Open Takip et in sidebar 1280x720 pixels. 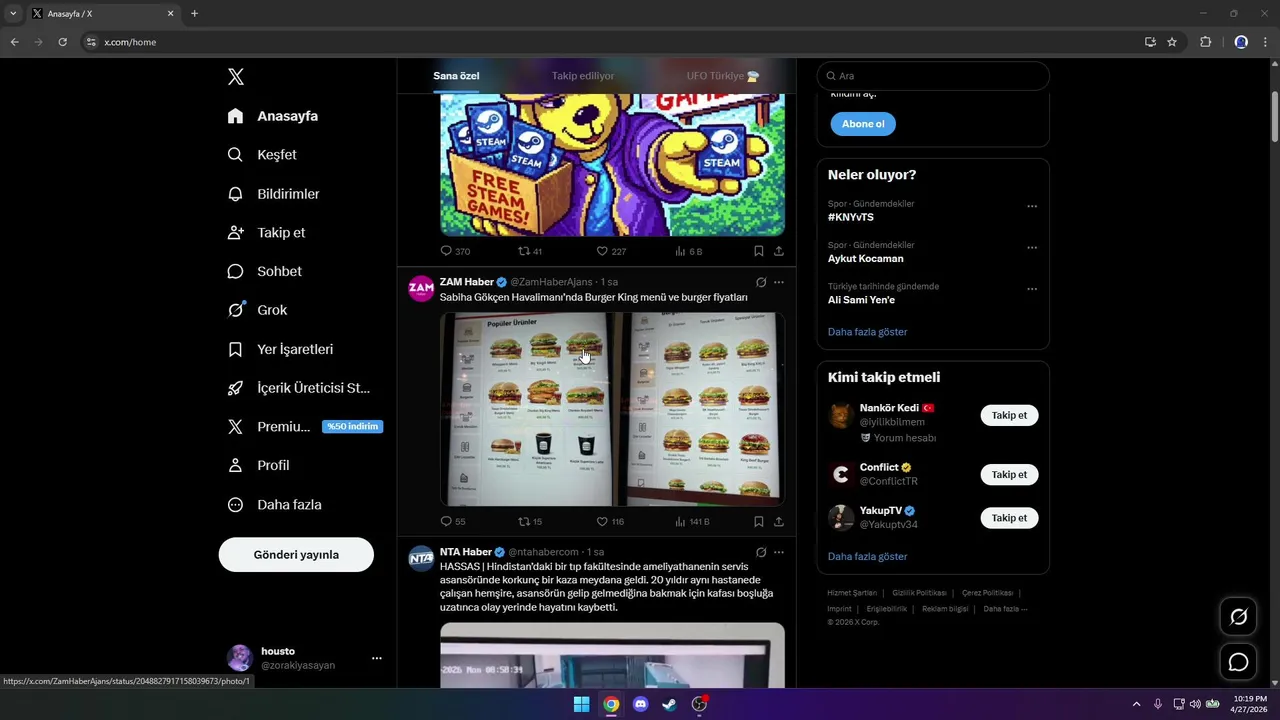266,233
